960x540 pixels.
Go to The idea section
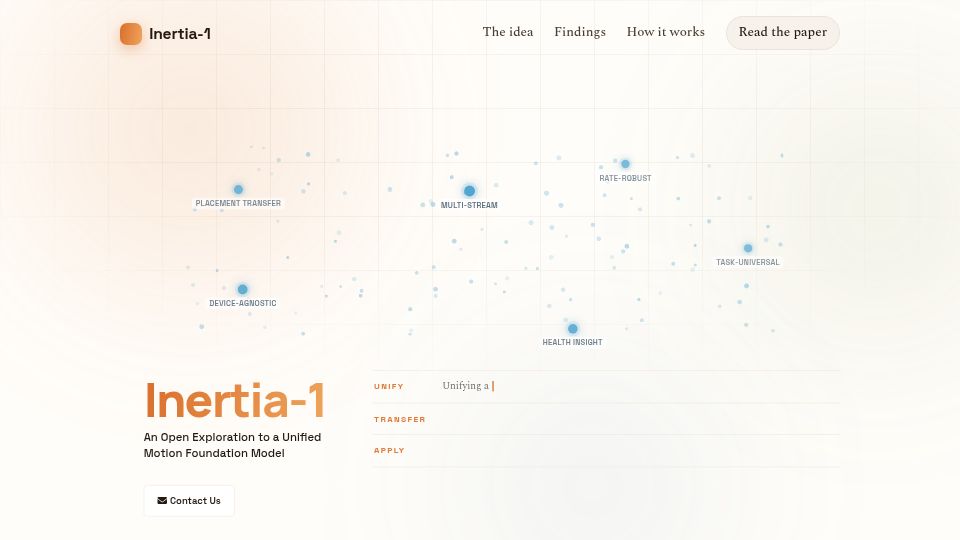[508, 32]
